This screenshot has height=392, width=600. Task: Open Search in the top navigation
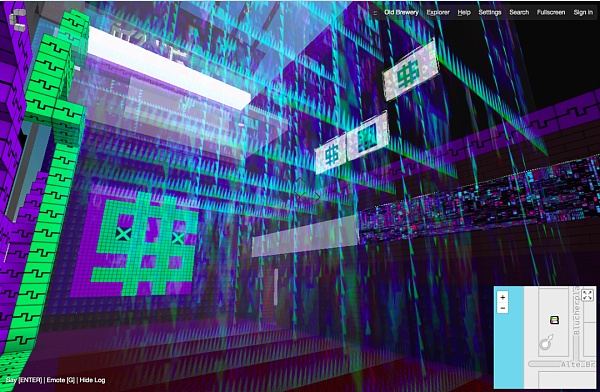519,12
